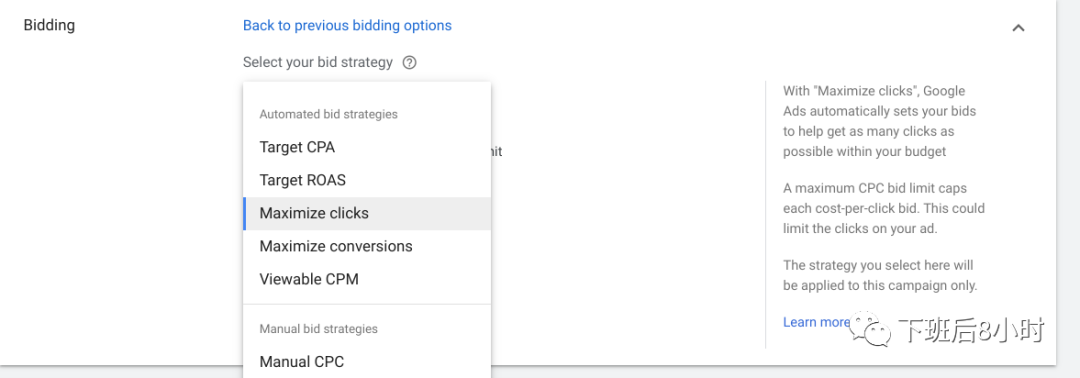The image size is (1080, 378).
Task: Click the Automated bid strategies group header
Action: tap(329, 114)
